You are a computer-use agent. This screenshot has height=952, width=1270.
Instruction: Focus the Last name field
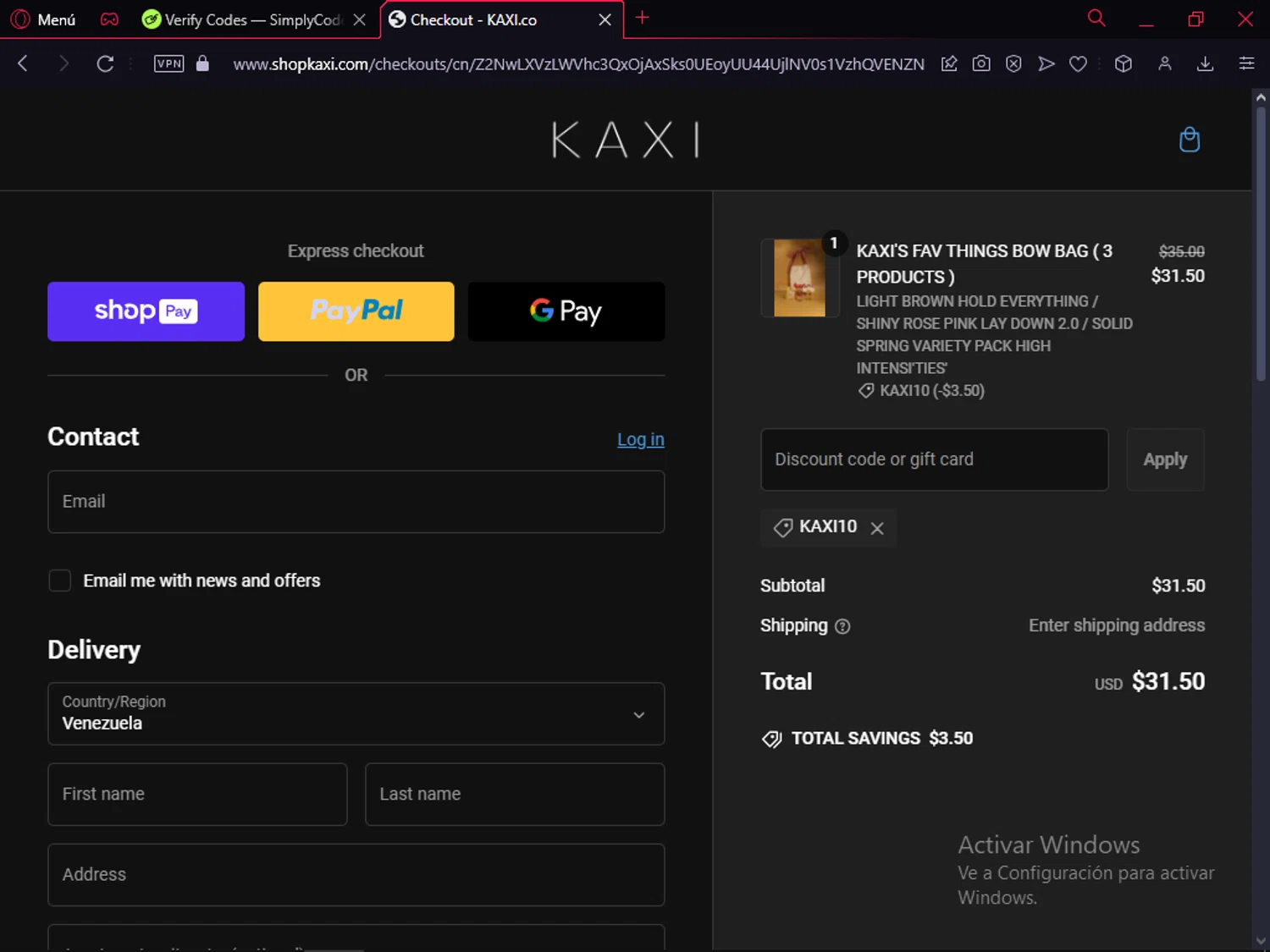pos(515,795)
